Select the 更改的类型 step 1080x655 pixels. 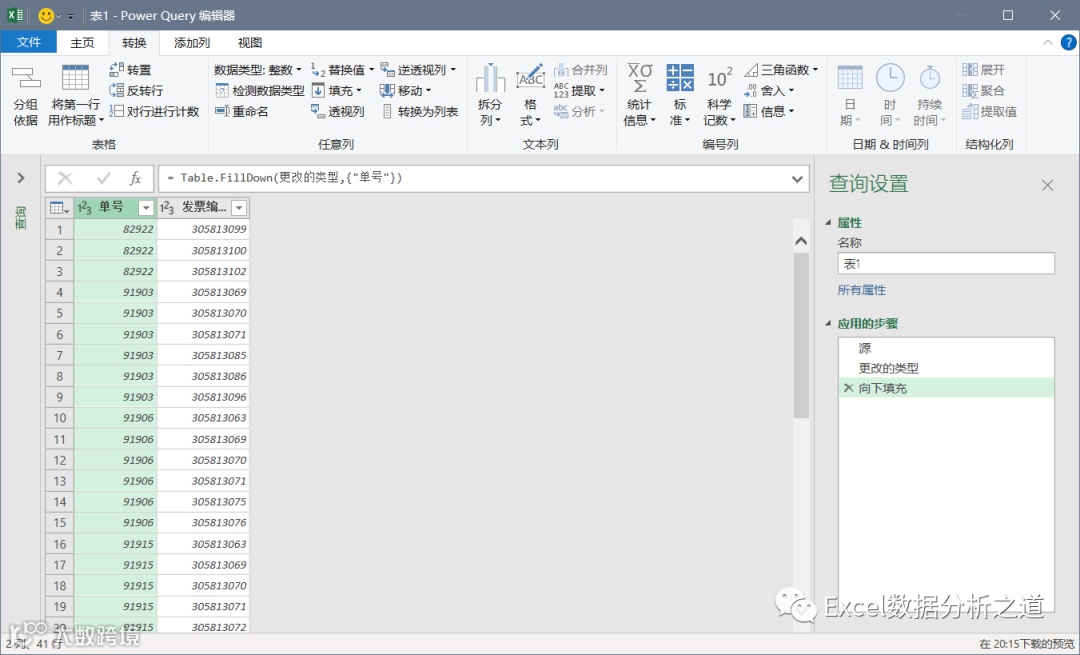946,368
